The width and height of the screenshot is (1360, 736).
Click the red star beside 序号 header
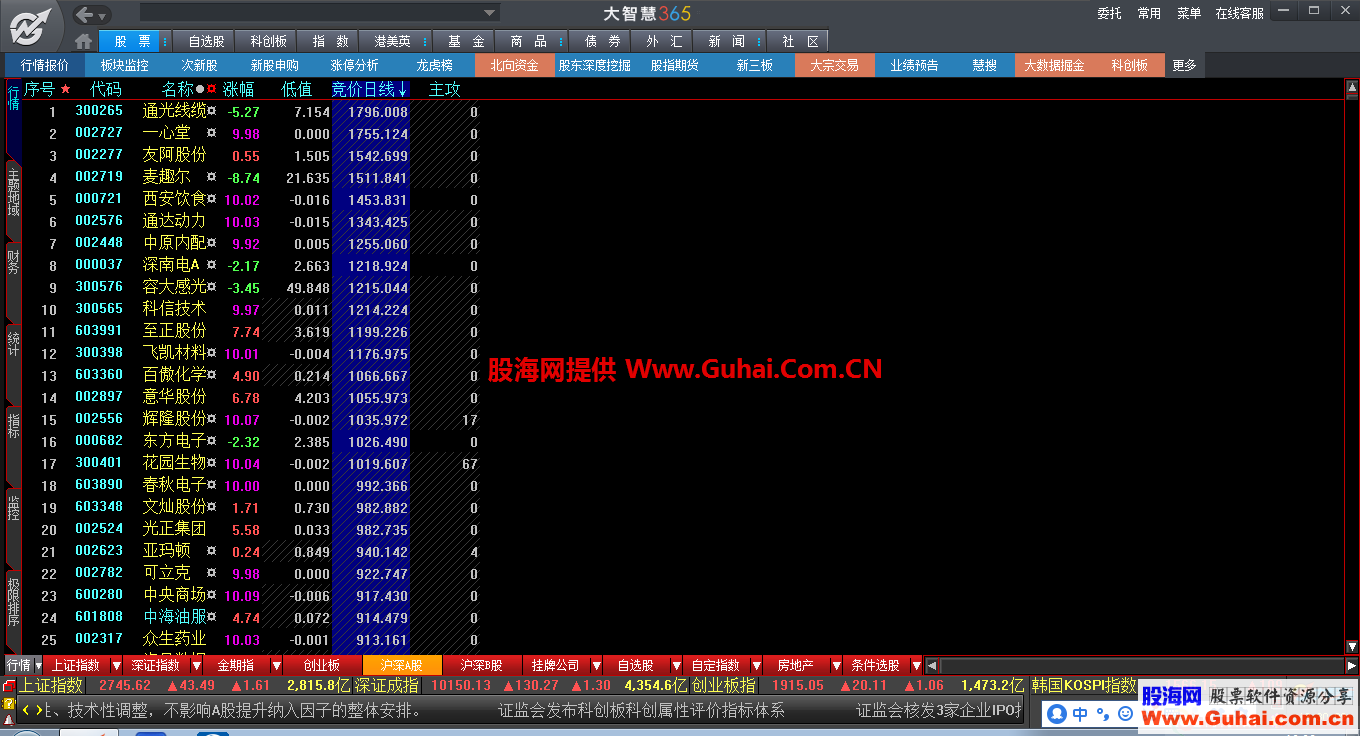(66, 89)
